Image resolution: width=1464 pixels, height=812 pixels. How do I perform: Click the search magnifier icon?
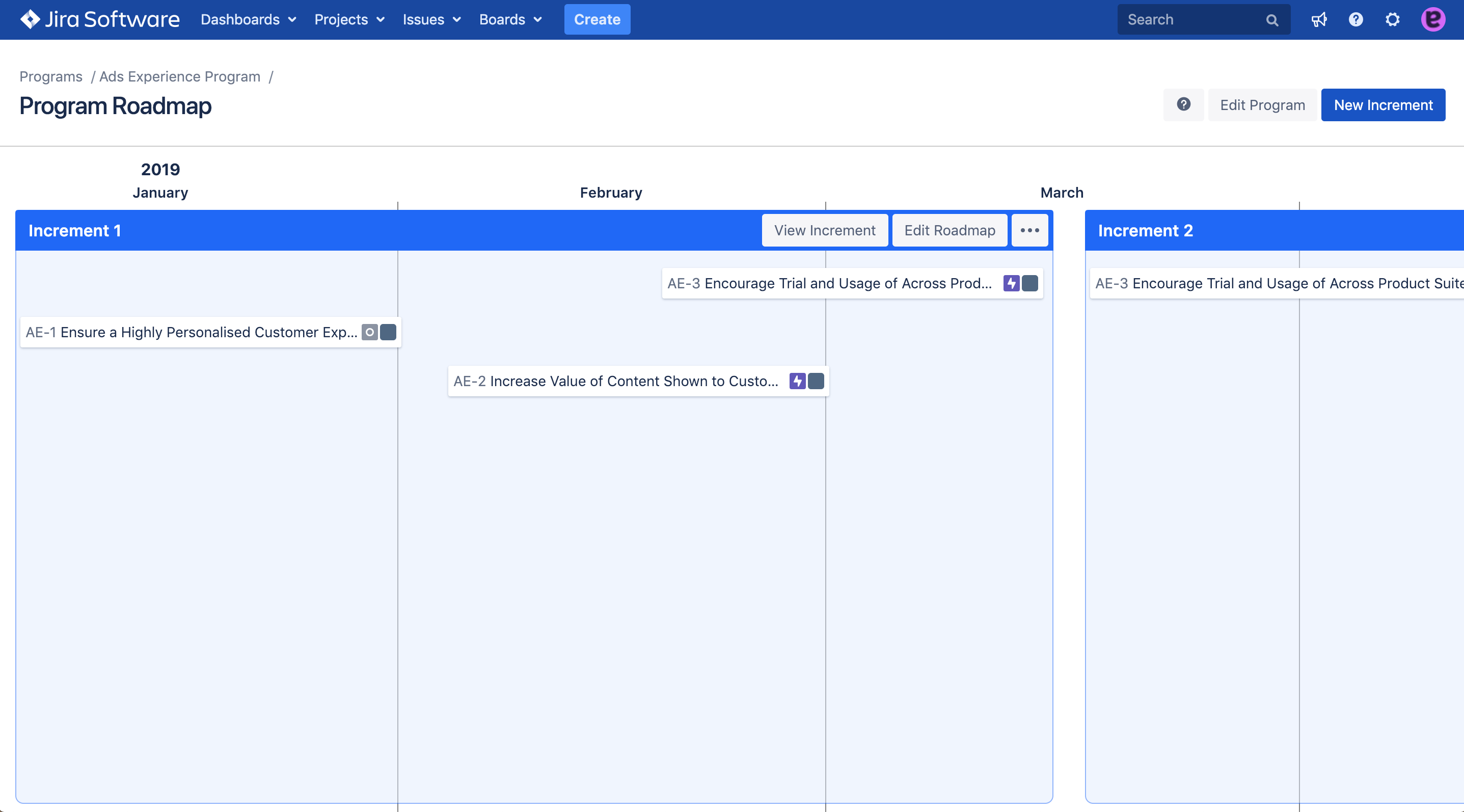1272,20
